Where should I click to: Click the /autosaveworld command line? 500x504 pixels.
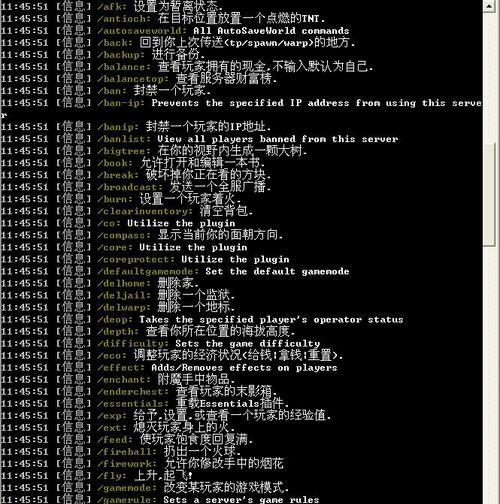click(x=175, y=31)
